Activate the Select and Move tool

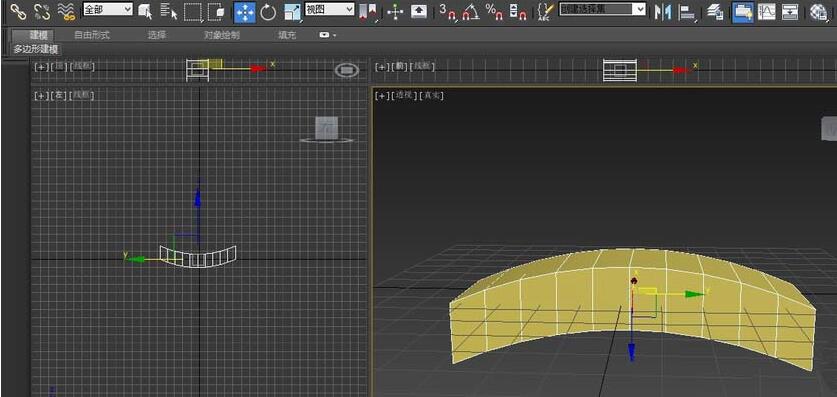click(x=244, y=12)
